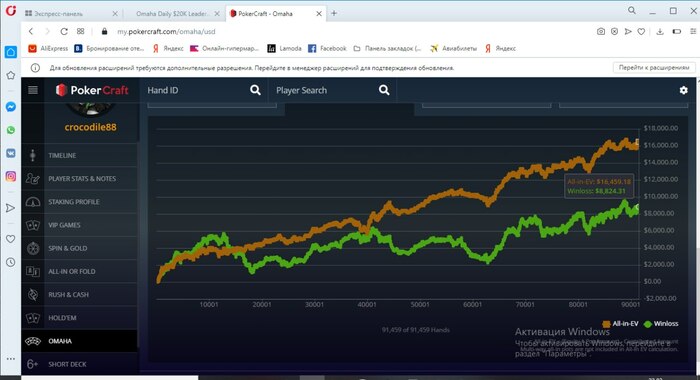Open sidebar three-dots setup menu
This screenshot has height=380, width=700.
[11, 359]
